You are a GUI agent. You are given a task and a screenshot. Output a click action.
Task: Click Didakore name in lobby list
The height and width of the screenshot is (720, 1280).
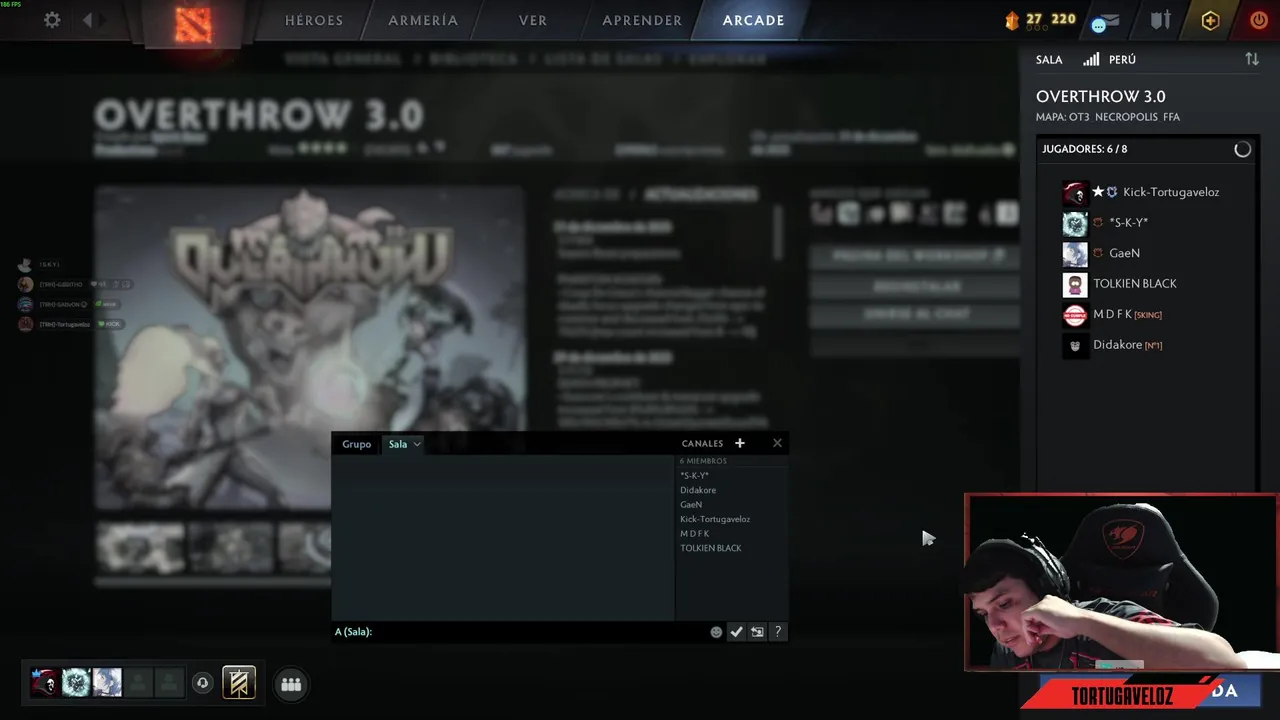coord(1118,345)
